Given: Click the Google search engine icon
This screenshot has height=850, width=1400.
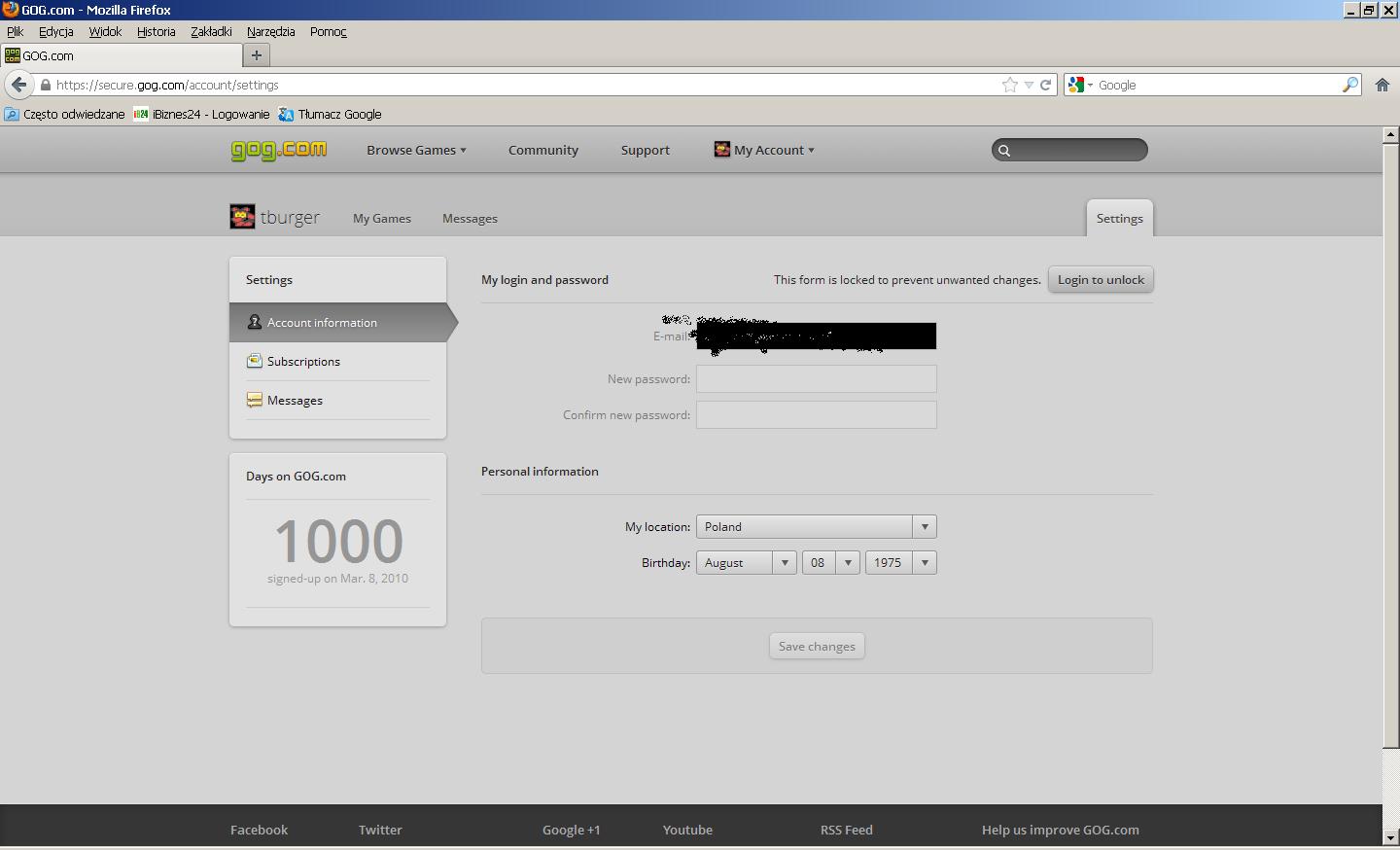Looking at the screenshot, I should (x=1075, y=85).
